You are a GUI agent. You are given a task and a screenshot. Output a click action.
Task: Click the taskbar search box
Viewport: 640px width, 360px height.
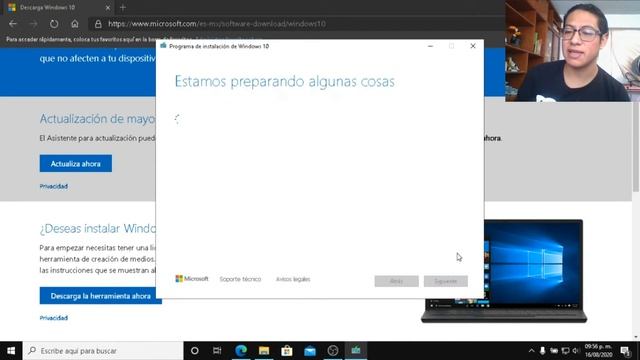[x=103, y=351]
